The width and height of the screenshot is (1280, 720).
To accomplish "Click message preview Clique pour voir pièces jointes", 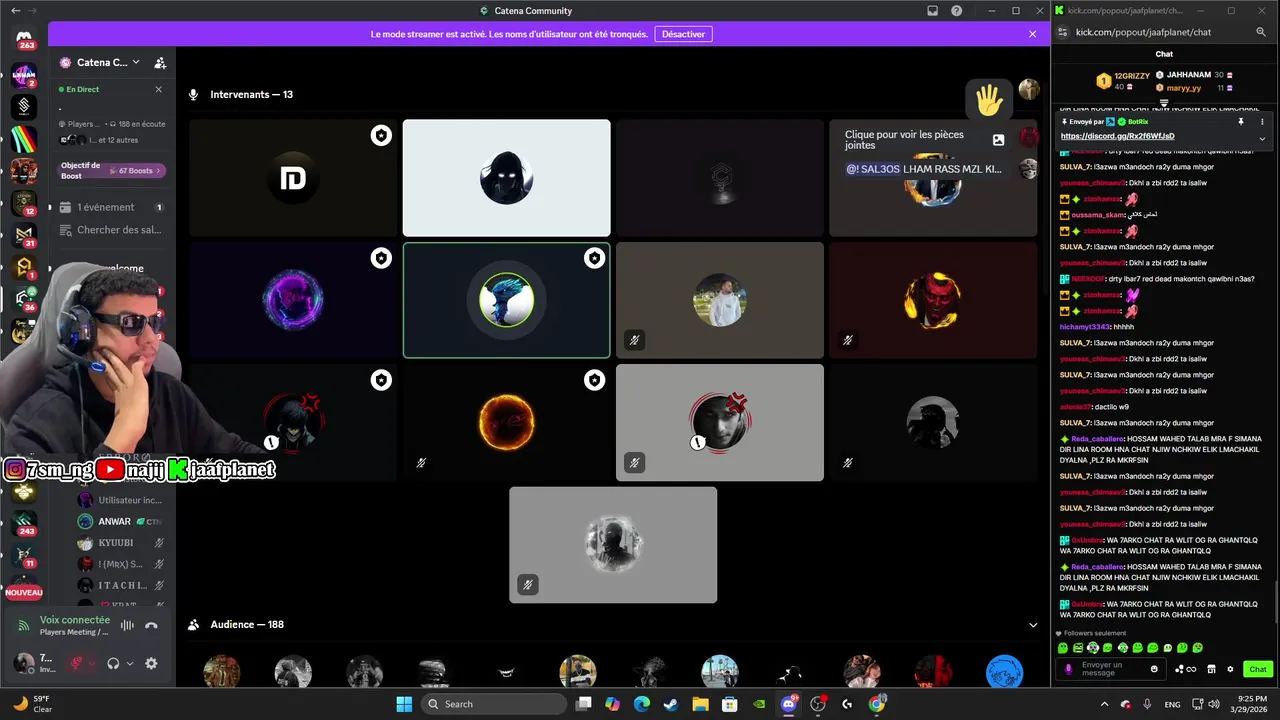I will [904, 139].
